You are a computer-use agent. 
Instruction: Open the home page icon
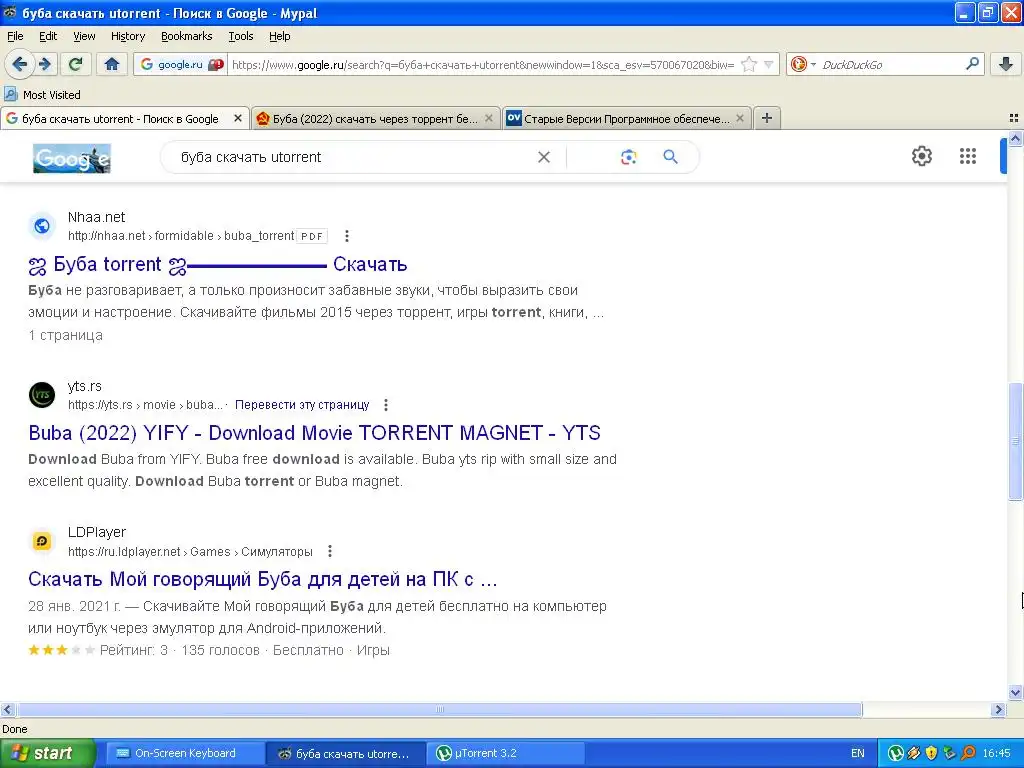(112, 64)
